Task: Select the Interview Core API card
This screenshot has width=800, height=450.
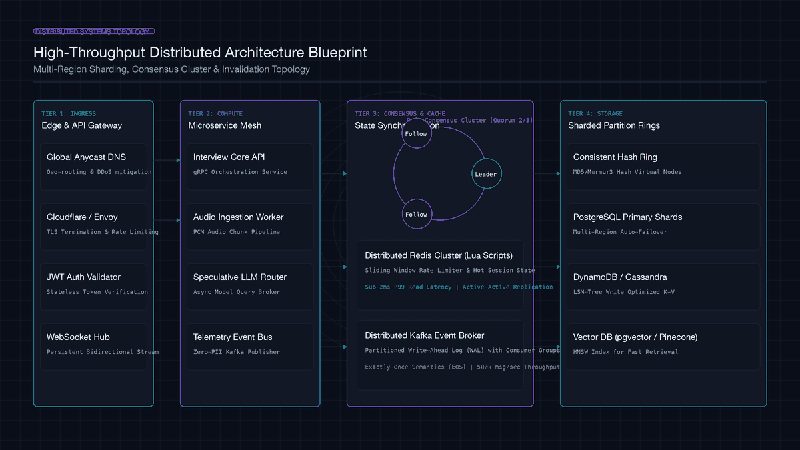Action: coord(250,166)
